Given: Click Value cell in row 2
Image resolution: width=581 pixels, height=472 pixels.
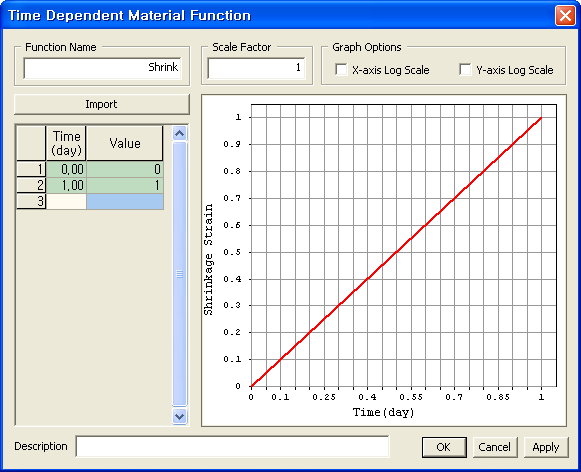Looking at the screenshot, I should [125, 185].
